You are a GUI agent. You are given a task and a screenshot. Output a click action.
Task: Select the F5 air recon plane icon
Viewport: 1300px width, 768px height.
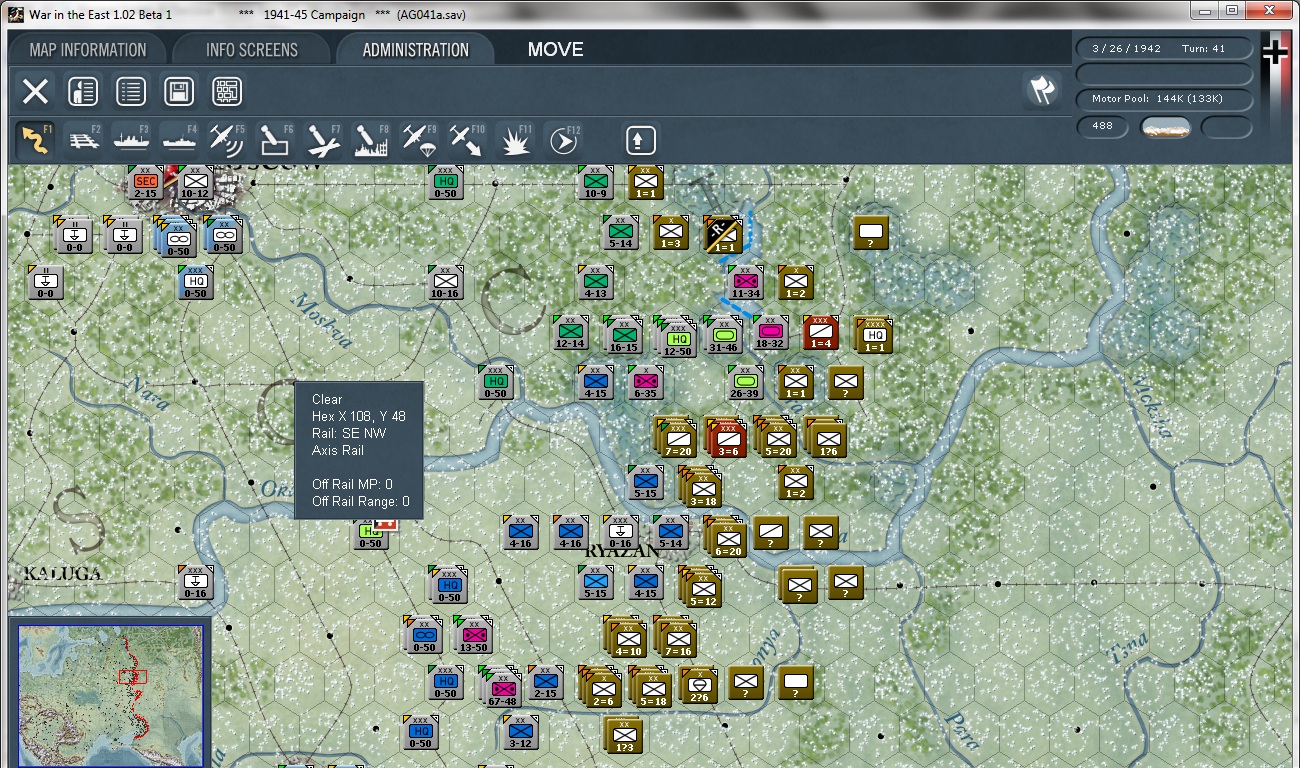click(227, 140)
